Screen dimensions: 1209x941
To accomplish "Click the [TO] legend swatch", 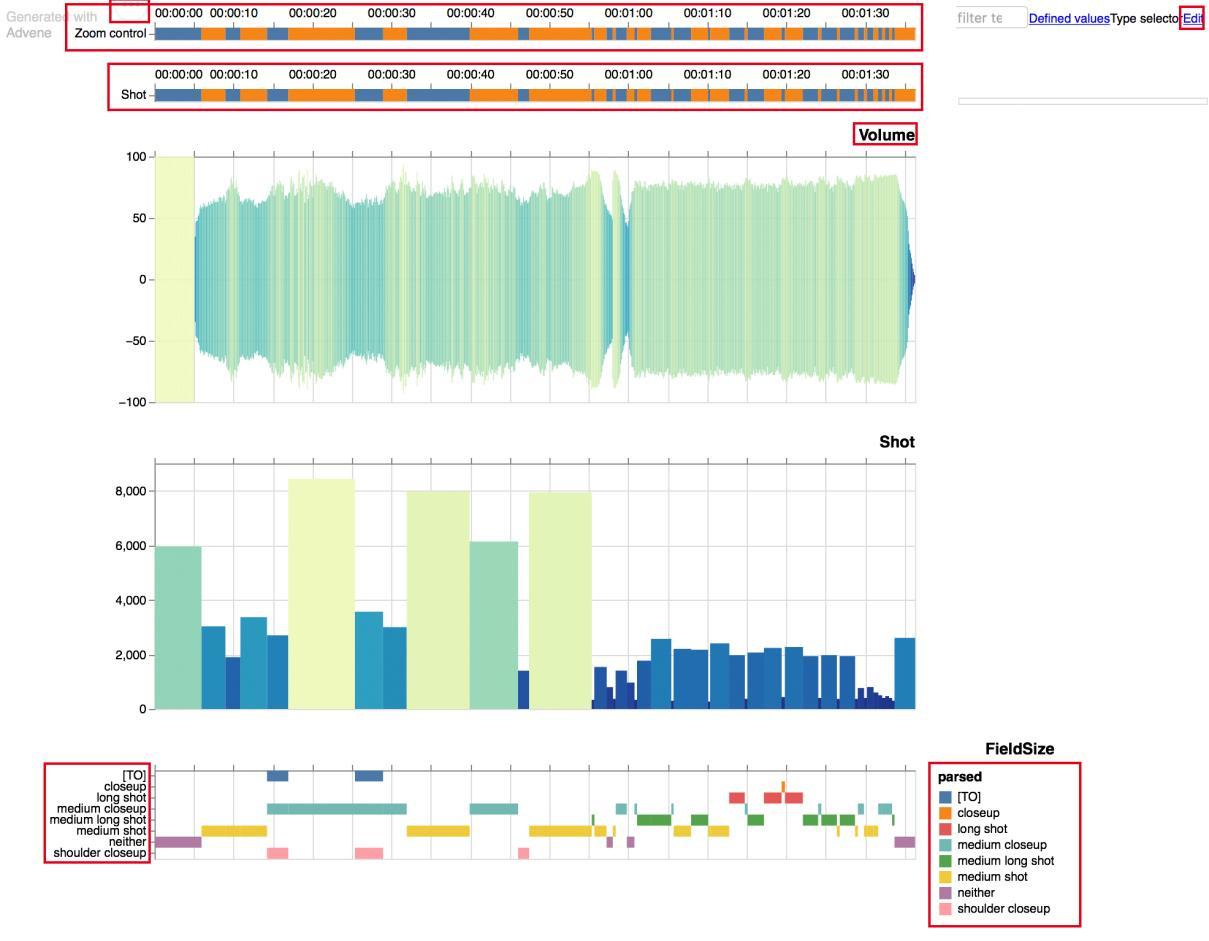I will pyautogui.click(x=945, y=797).
